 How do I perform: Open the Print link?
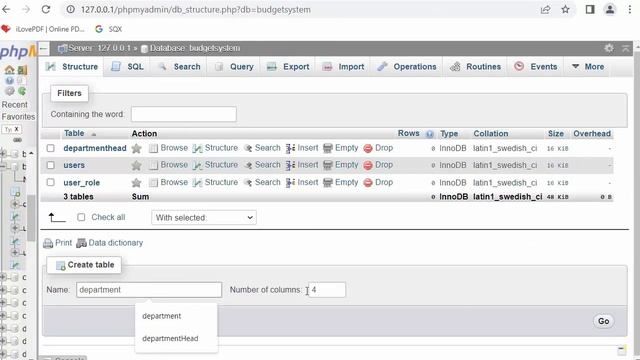[x=58, y=243]
